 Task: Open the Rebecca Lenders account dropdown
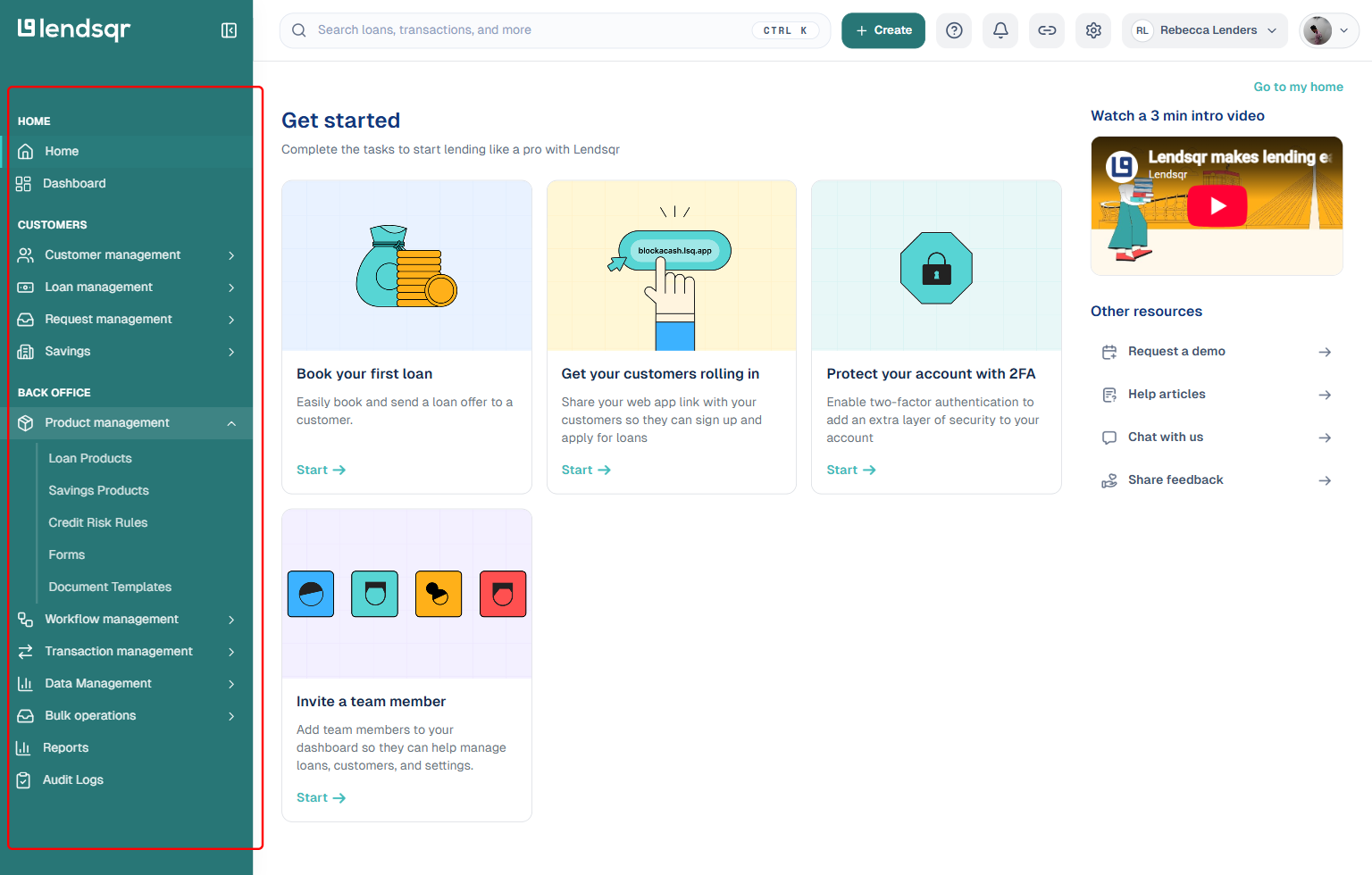[1205, 30]
